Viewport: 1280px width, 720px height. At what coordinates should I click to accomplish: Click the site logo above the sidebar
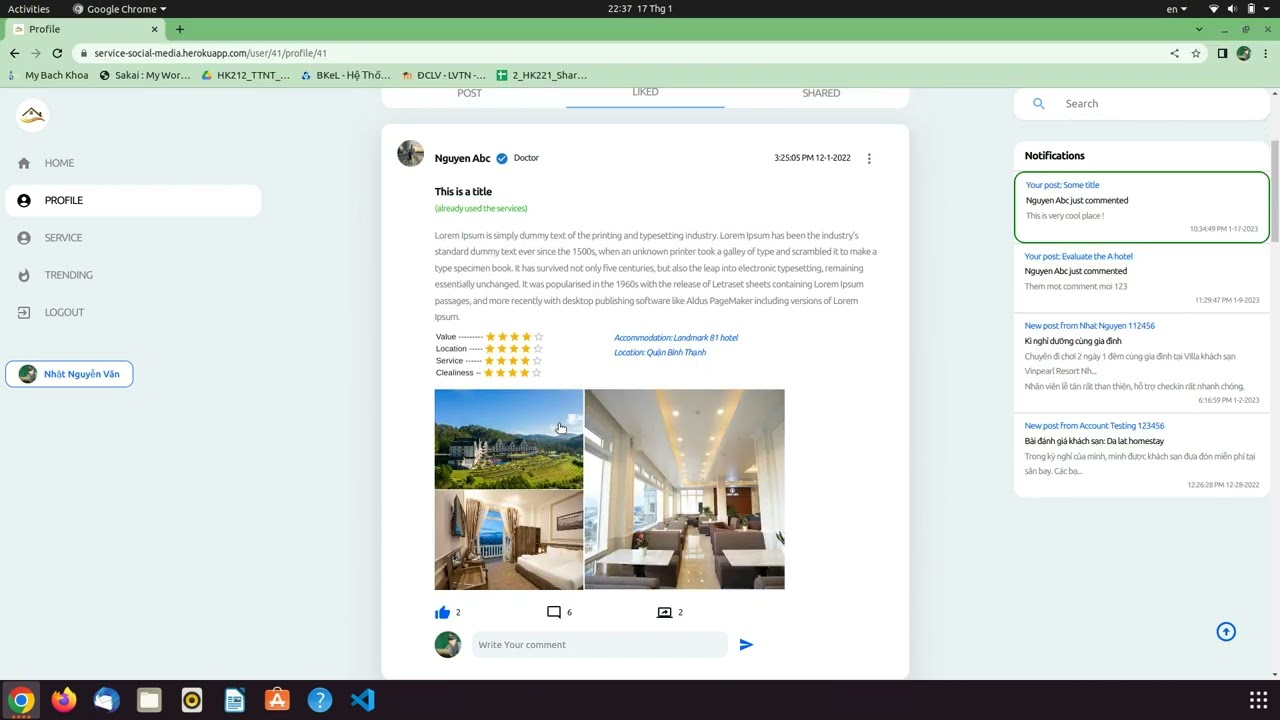33,115
